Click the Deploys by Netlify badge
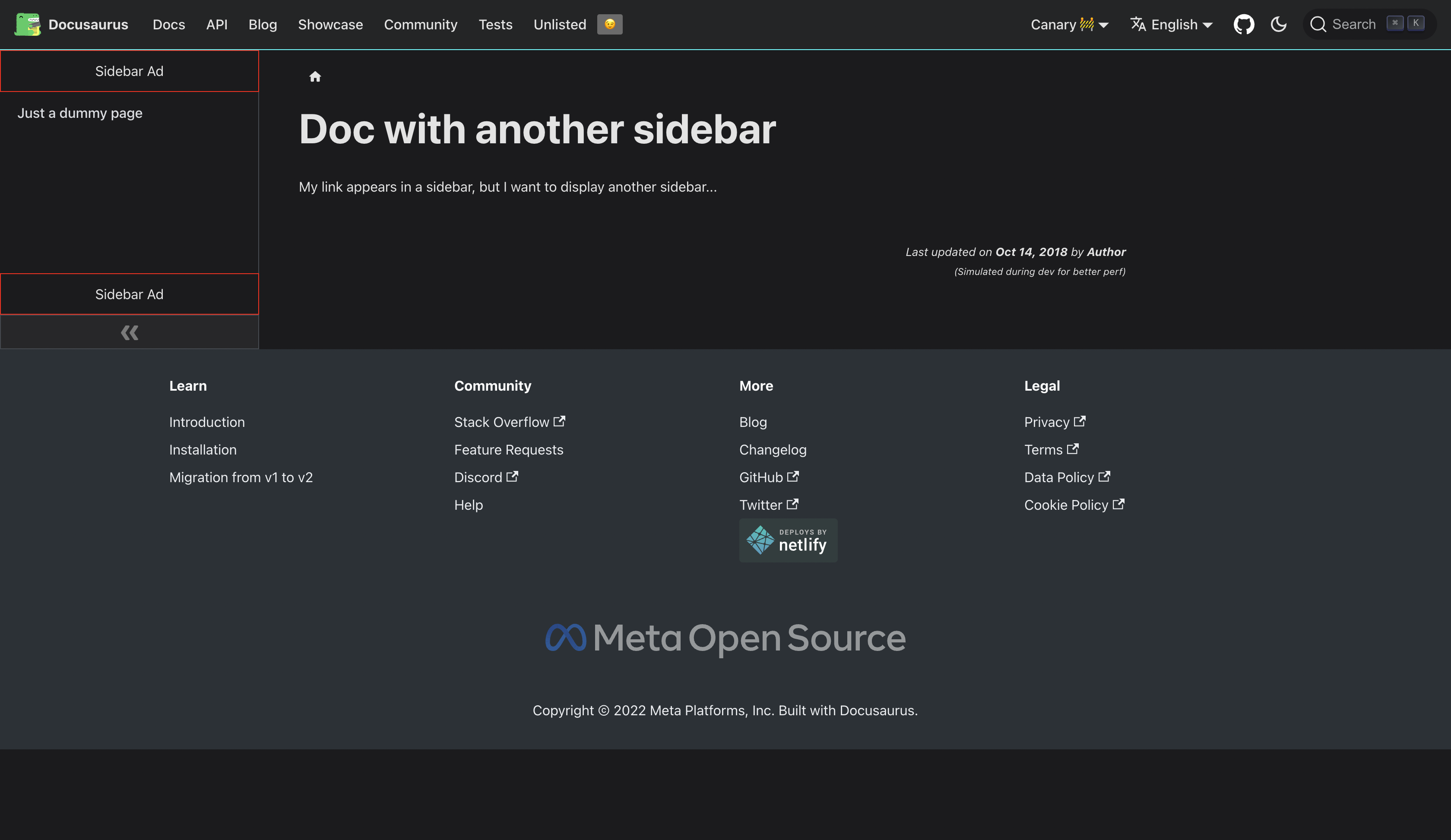1451x840 pixels. click(x=788, y=540)
